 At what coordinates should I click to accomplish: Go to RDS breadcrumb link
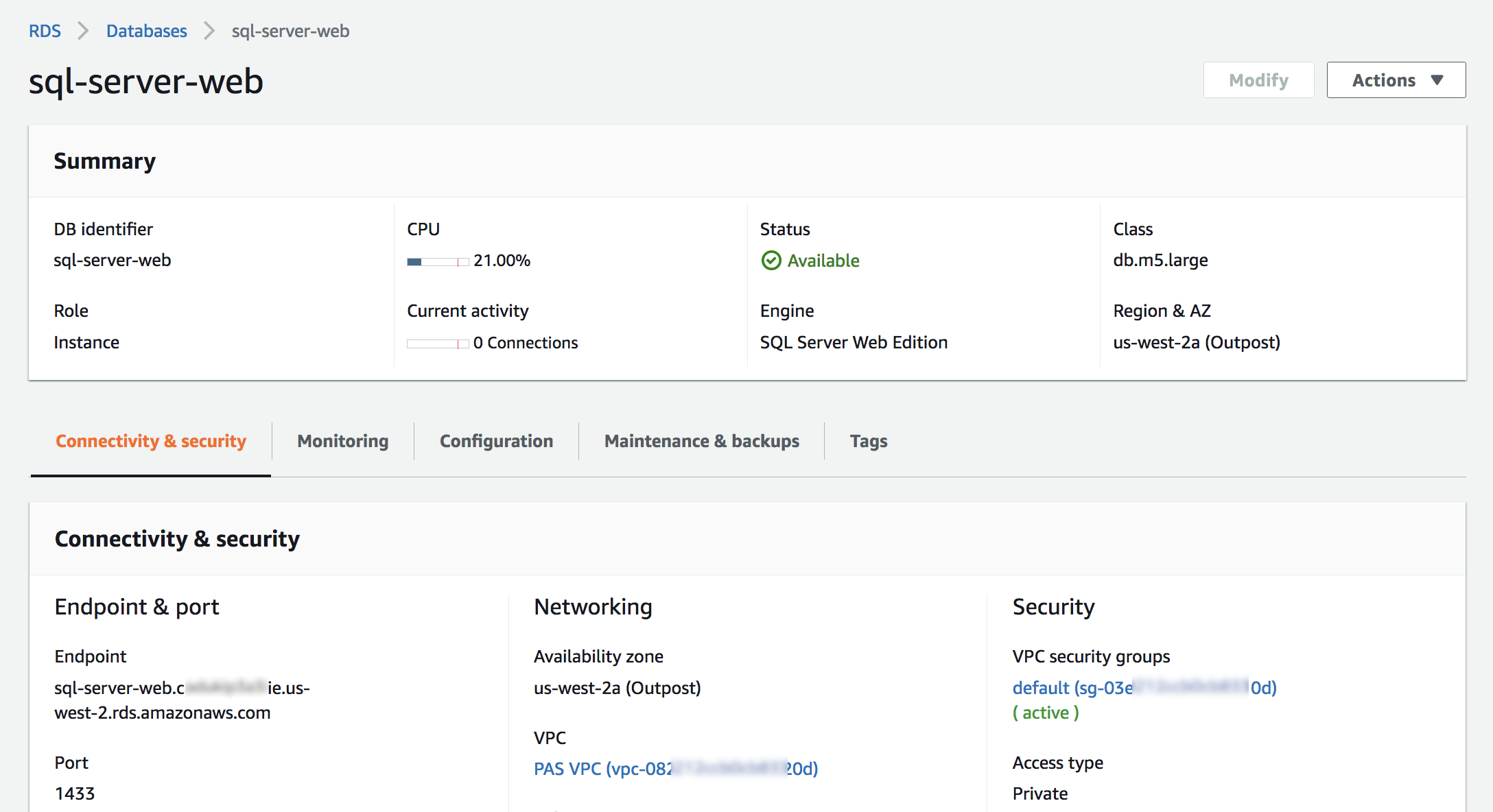pos(45,31)
